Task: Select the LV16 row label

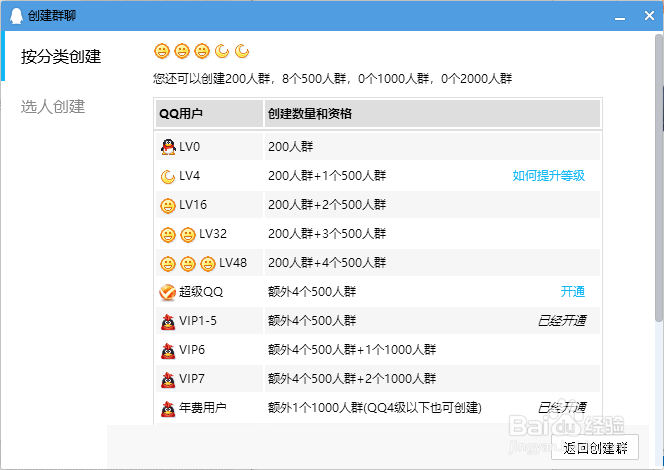Action: click(193, 205)
